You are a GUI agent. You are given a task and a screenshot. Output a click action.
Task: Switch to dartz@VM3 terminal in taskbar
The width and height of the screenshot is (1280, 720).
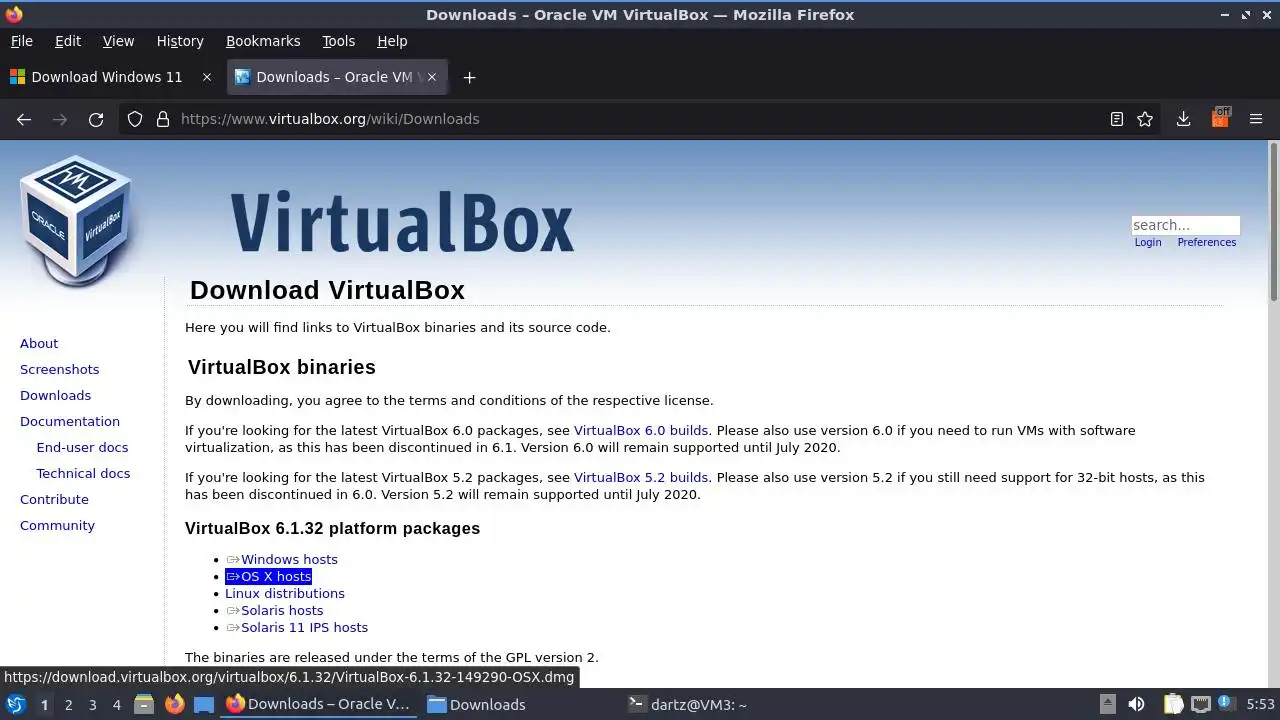point(688,704)
